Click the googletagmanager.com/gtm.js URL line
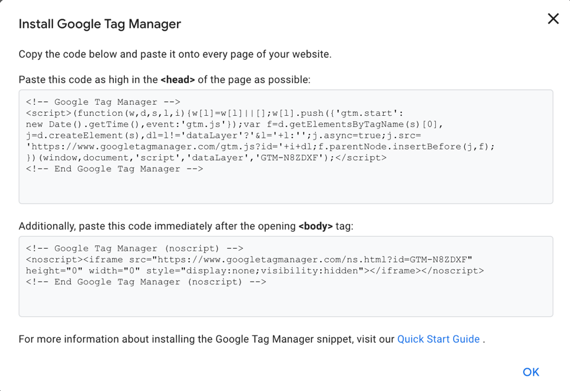The width and height of the screenshot is (570, 391). (260, 147)
